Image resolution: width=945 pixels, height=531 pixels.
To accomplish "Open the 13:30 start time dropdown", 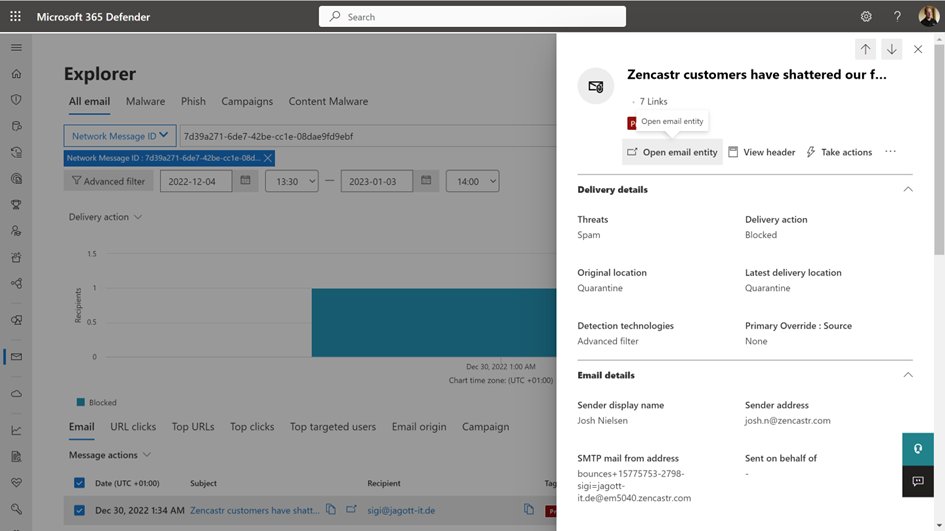I will (292, 181).
